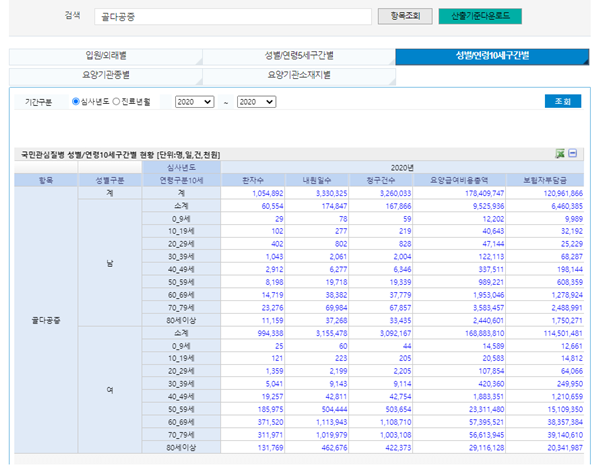The width and height of the screenshot is (600, 469).
Task: Click the value 37,268 for males 80세이상
Action: (x=336, y=321)
